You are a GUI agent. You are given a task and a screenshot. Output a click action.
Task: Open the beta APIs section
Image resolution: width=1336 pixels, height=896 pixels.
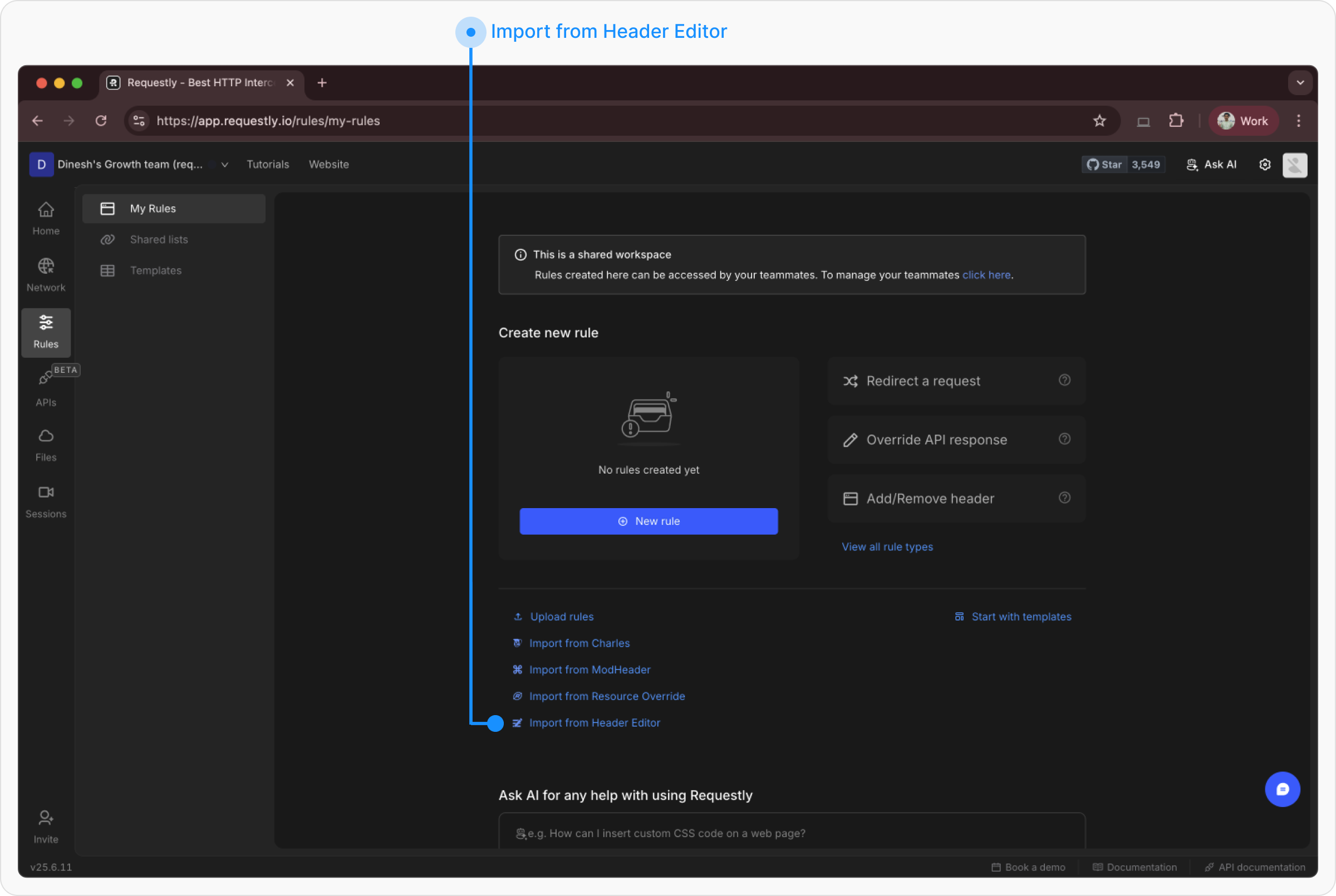click(x=46, y=388)
